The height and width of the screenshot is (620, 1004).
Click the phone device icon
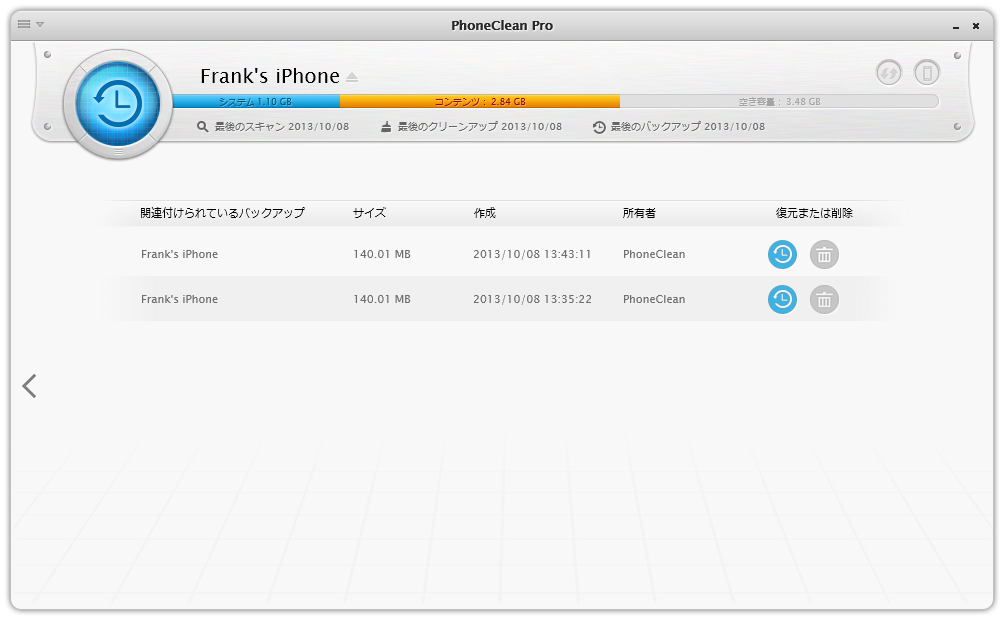click(927, 72)
